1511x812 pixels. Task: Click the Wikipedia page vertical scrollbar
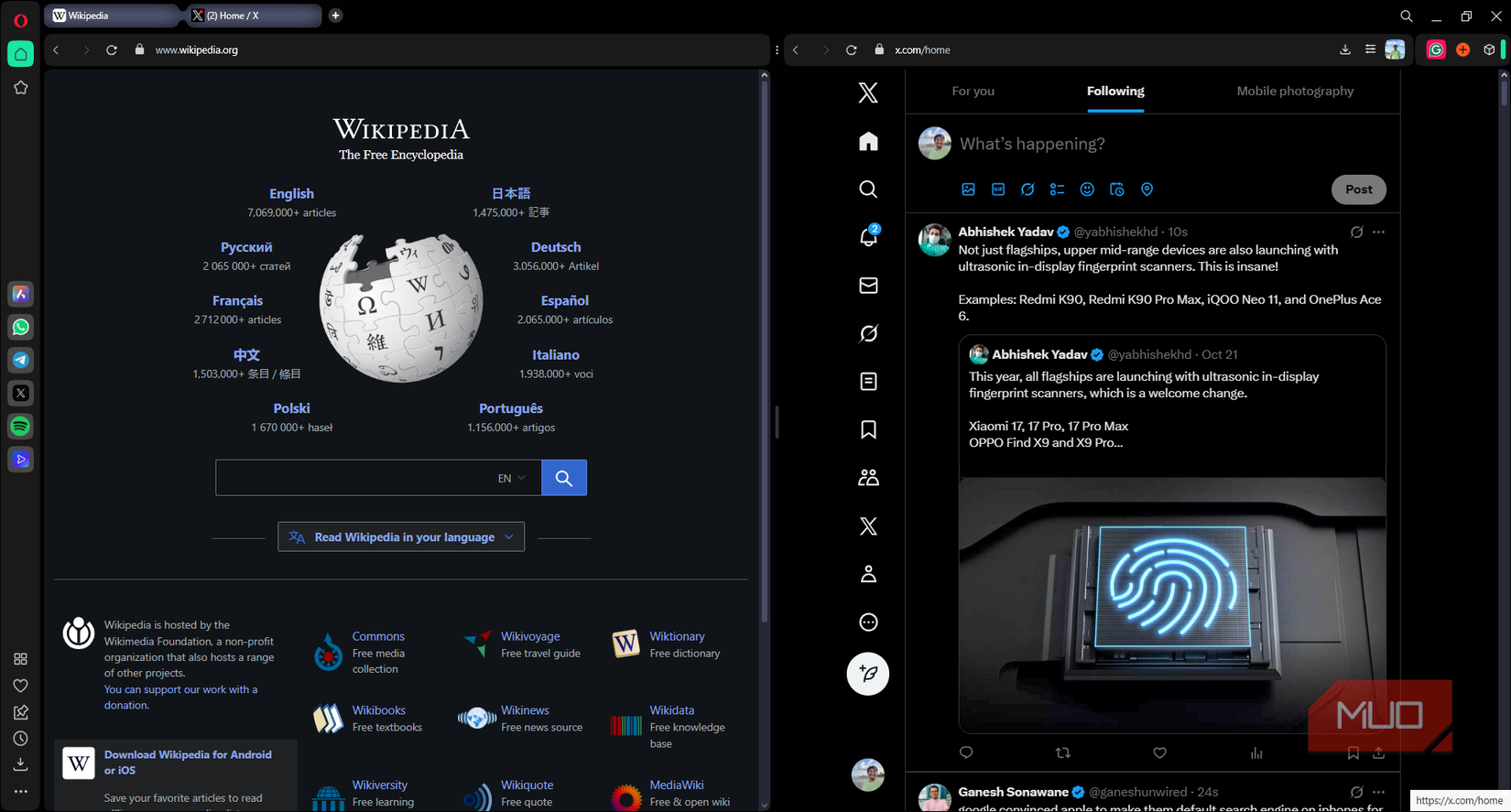pyautogui.click(x=764, y=352)
